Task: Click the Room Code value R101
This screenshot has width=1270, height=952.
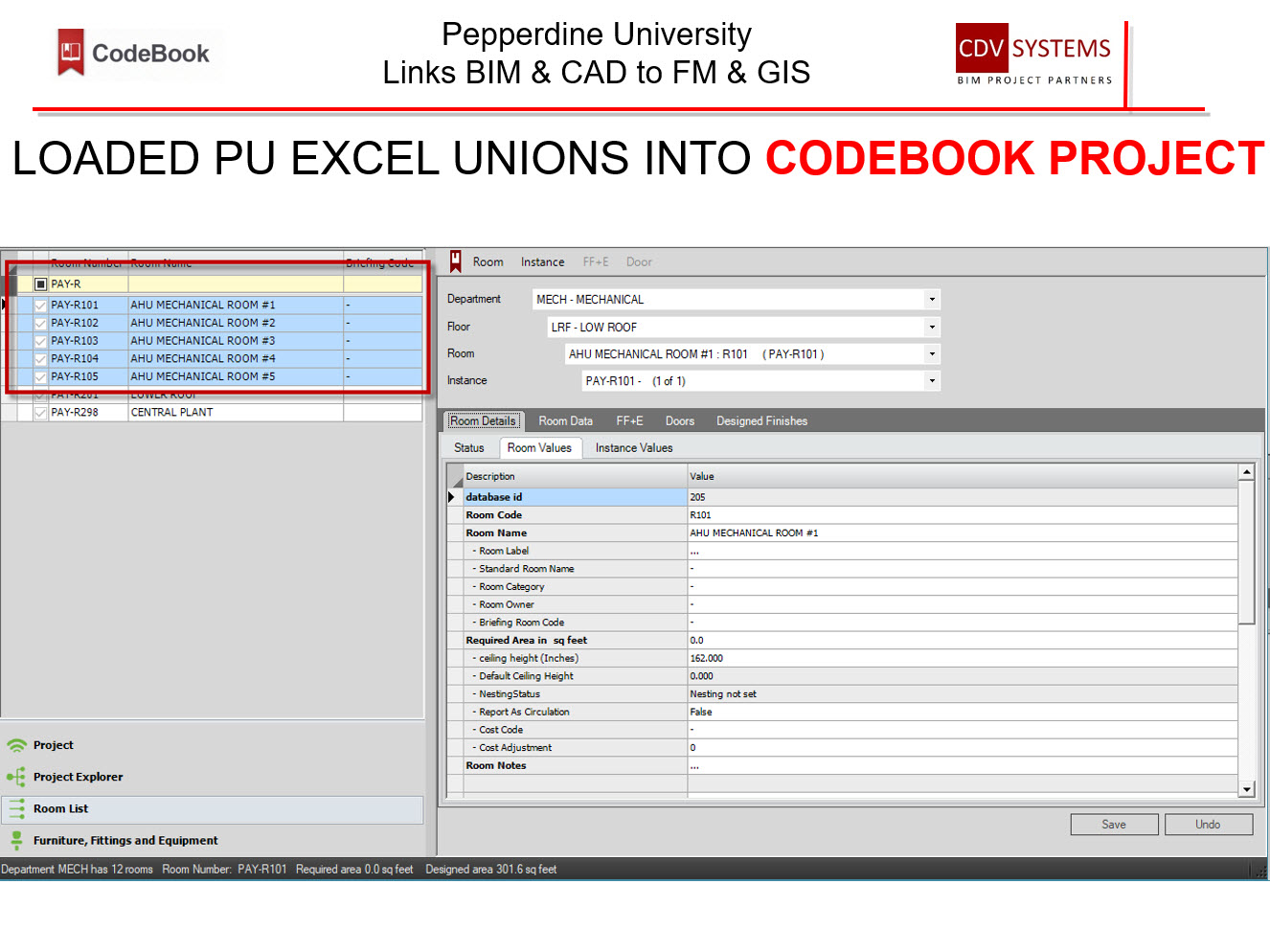Action: point(962,515)
